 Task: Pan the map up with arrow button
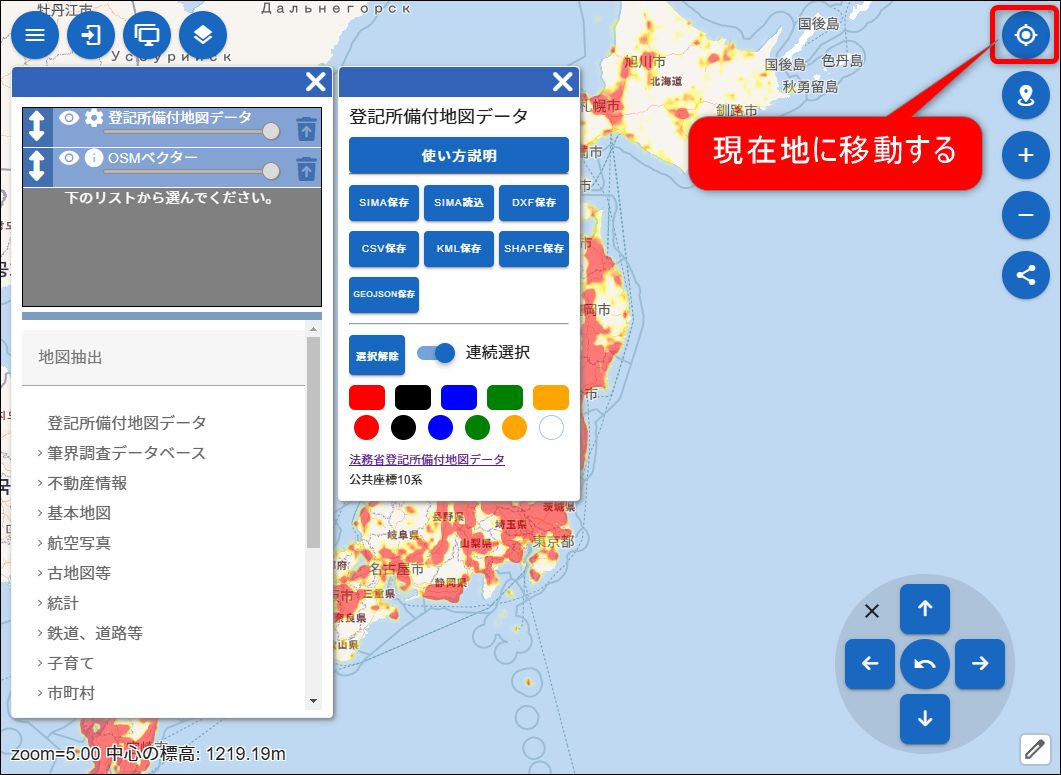pyautogui.click(x=925, y=608)
